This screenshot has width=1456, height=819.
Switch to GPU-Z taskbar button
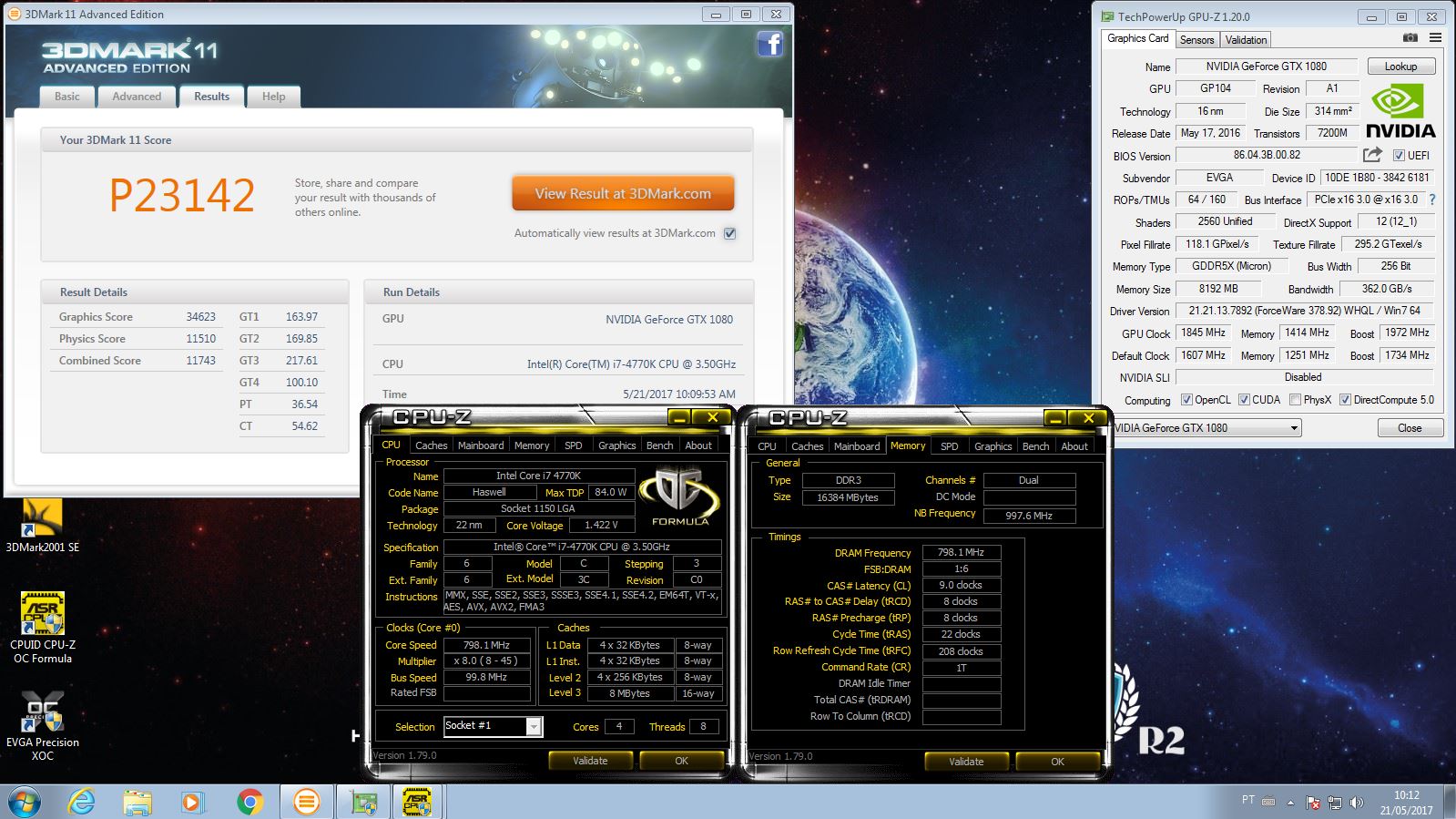363,802
